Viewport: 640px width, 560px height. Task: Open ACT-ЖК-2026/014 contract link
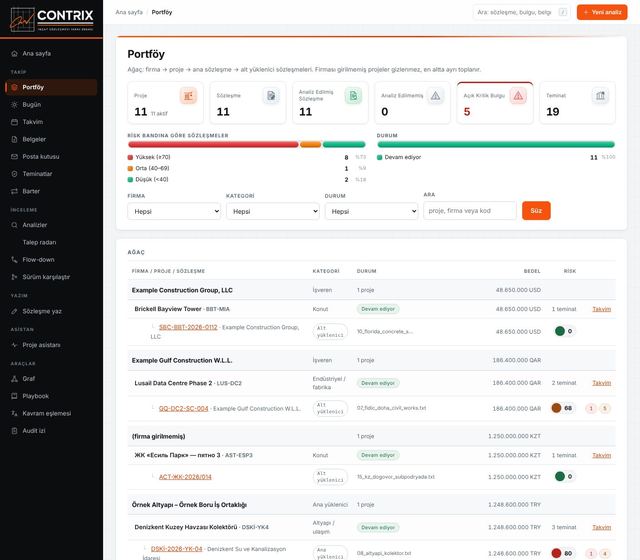pyautogui.click(x=185, y=477)
